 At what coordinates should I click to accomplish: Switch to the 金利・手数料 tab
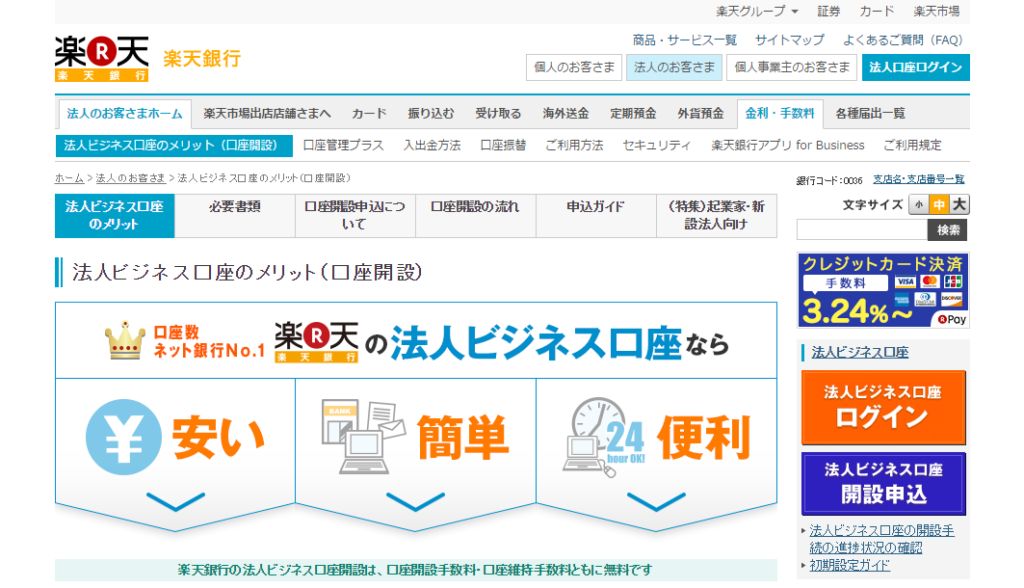pyautogui.click(x=779, y=113)
